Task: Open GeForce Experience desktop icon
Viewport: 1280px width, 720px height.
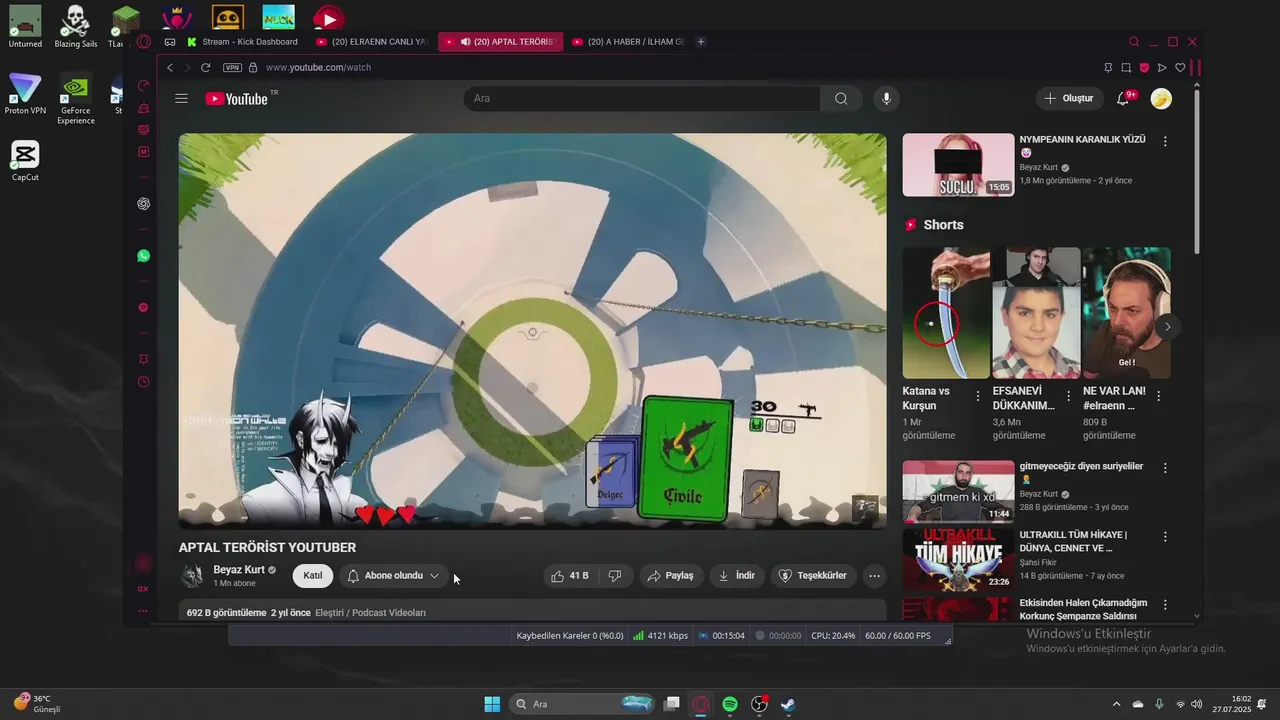Action: 76,100
